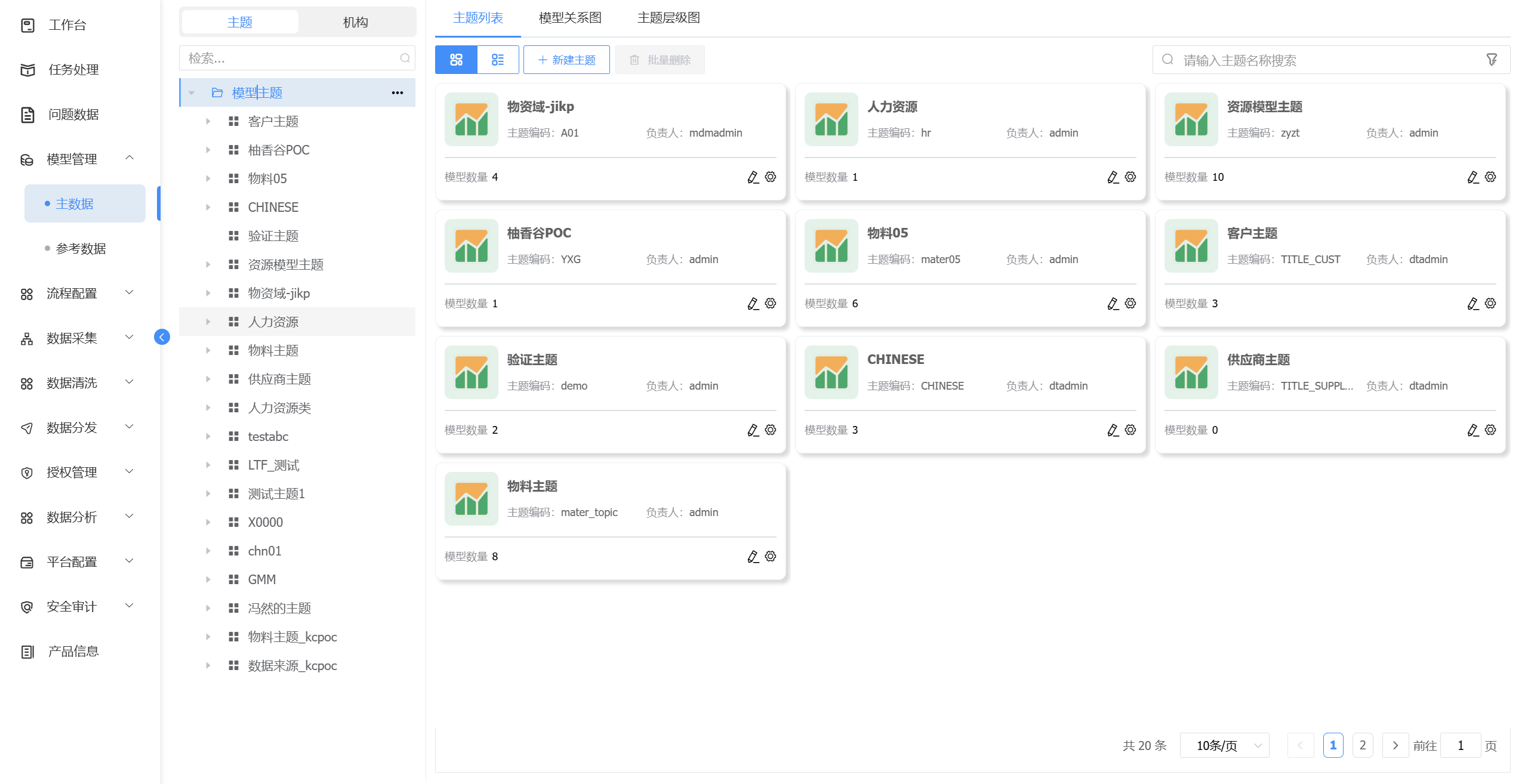Screen dimensions: 1528x784
Task: Open the 主题层级图 tab
Action: (668, 18)
